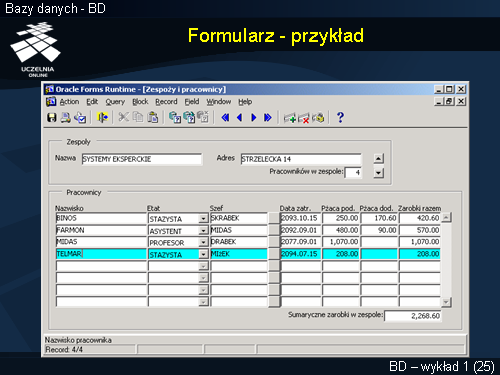Open the Edit menu
The image size is (500, 375).
(x=92, y=101)
